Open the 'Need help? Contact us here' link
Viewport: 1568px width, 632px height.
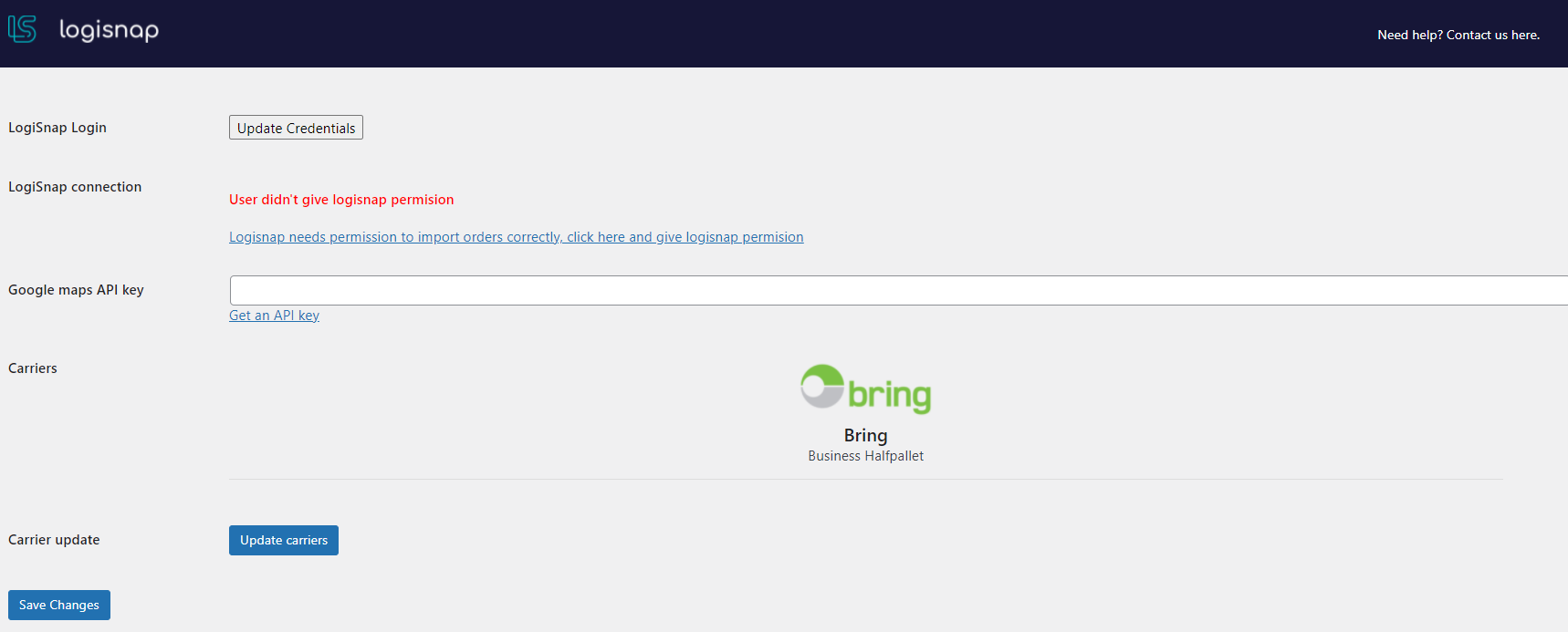click(1458, 35)
